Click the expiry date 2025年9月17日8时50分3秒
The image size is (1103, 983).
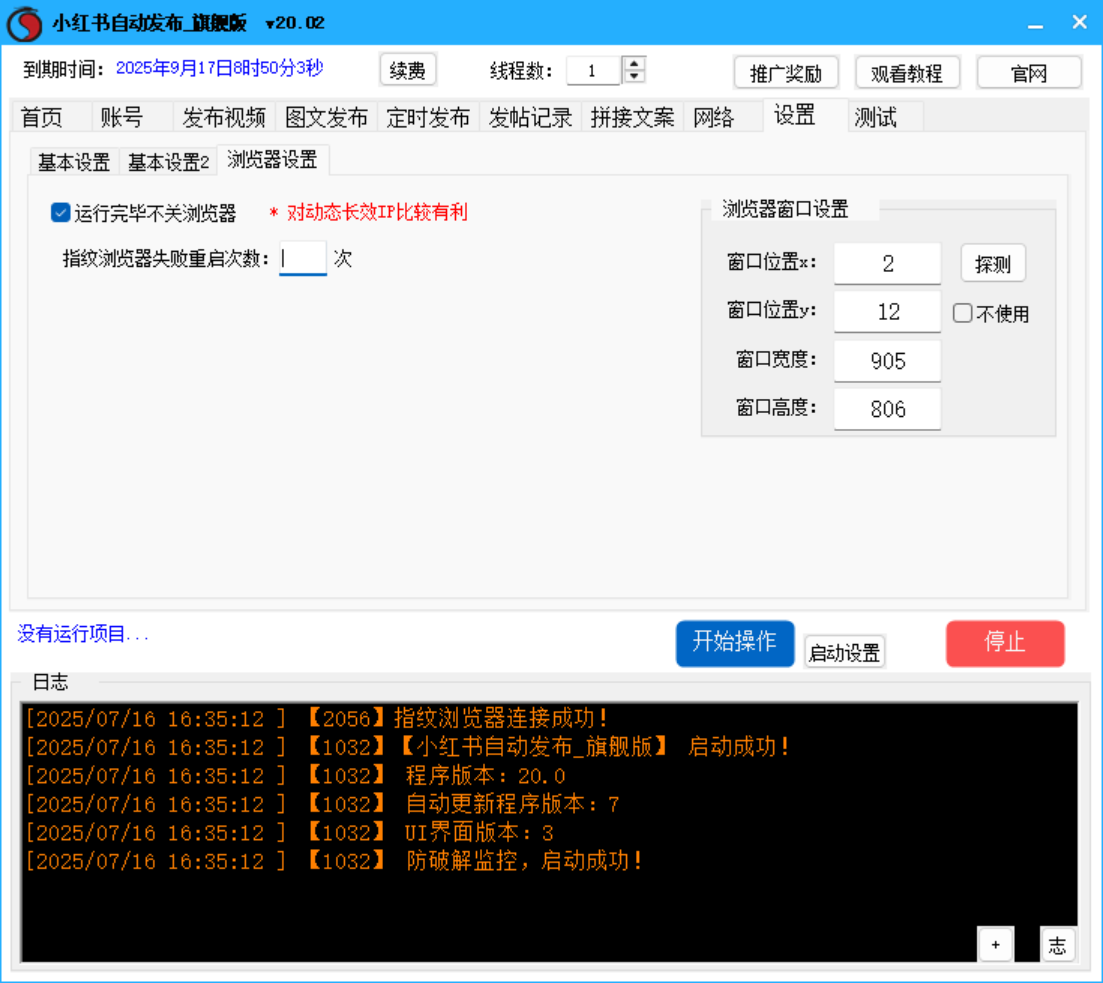219,68
